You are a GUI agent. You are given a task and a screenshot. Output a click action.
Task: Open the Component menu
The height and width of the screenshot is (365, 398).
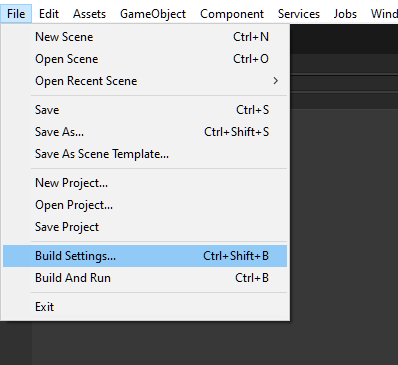click(232, 14)
